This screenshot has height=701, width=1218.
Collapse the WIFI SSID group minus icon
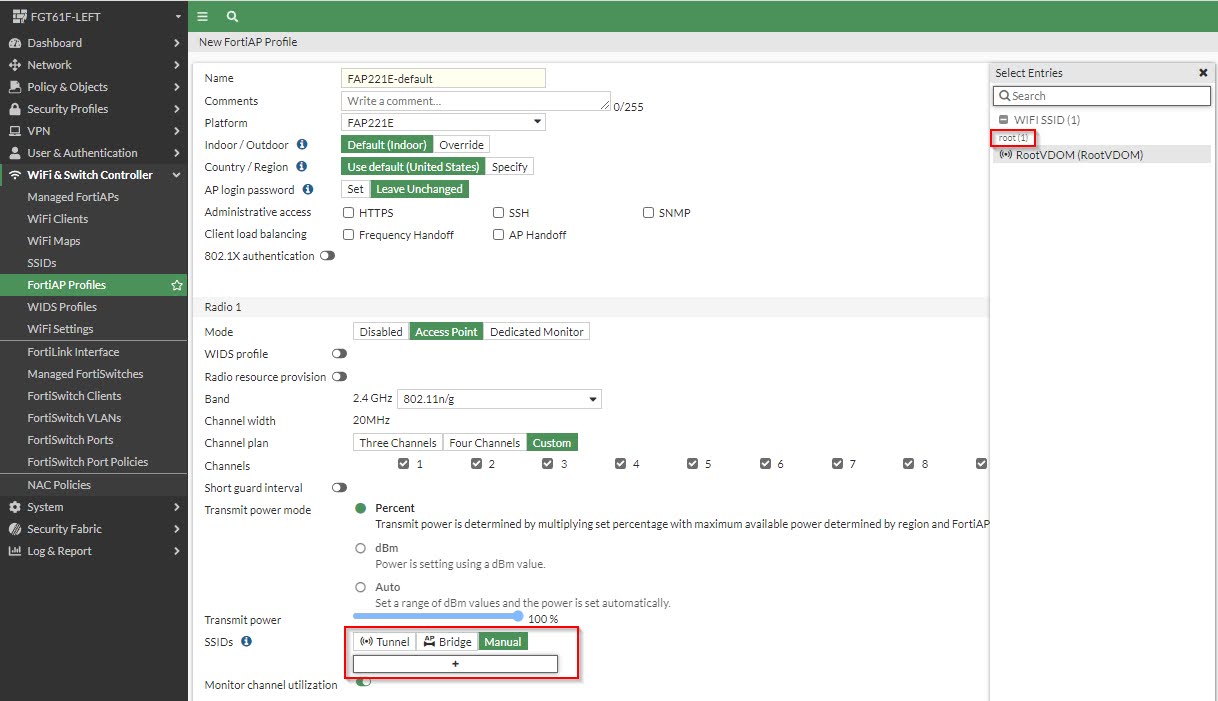[x=1004, y=120]
